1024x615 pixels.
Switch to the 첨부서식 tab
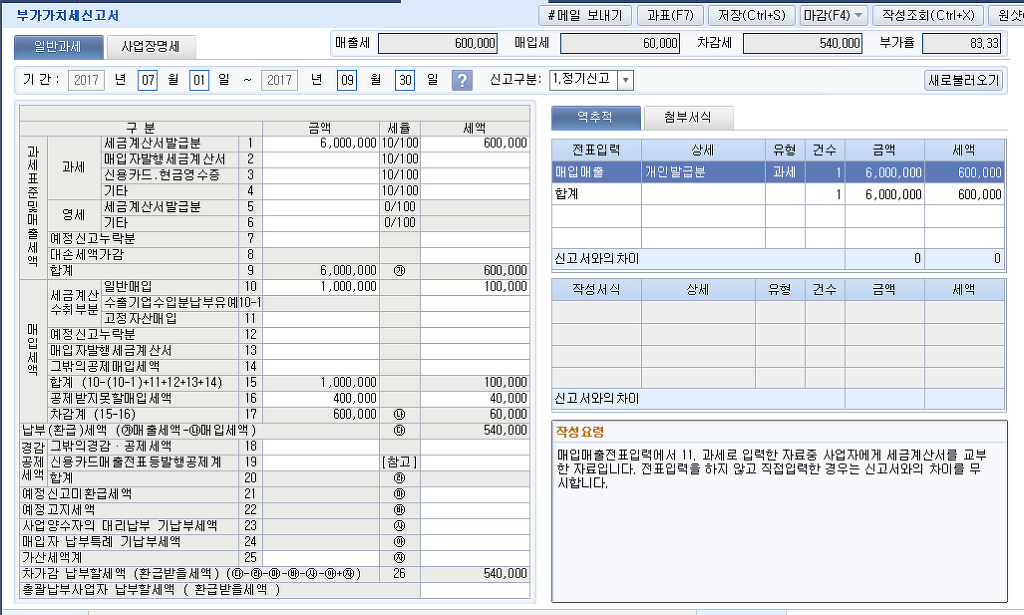point(688,117)
